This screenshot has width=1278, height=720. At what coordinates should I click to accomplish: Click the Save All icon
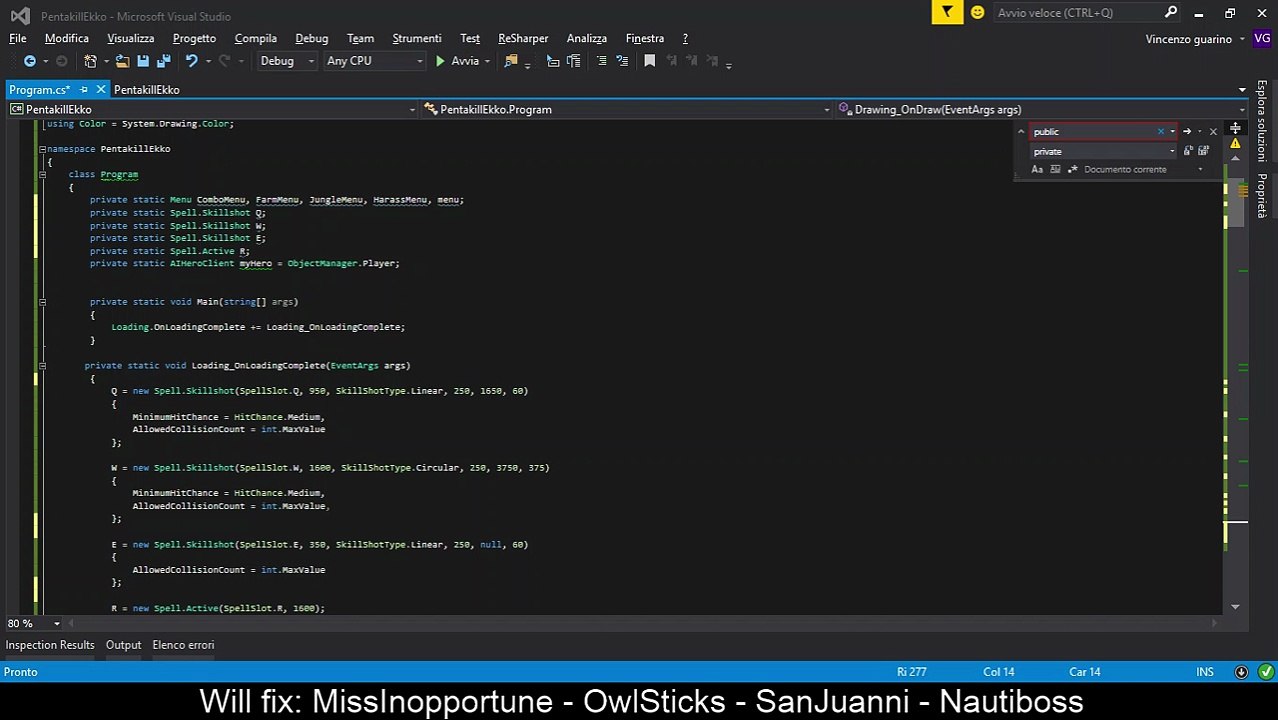click(x=163, y=61)
